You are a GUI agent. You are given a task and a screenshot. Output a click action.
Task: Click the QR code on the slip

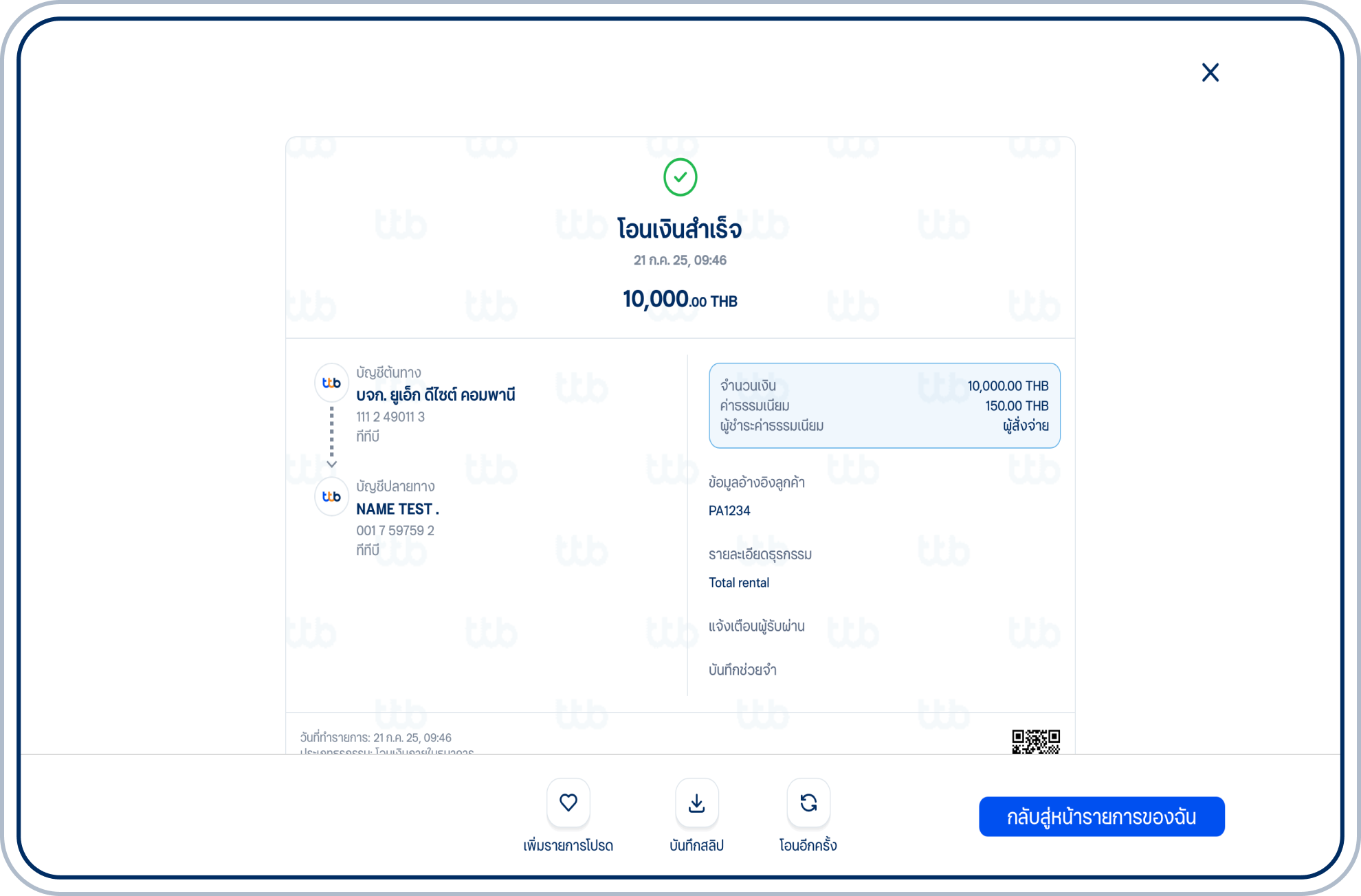(x=1035, y=741)
